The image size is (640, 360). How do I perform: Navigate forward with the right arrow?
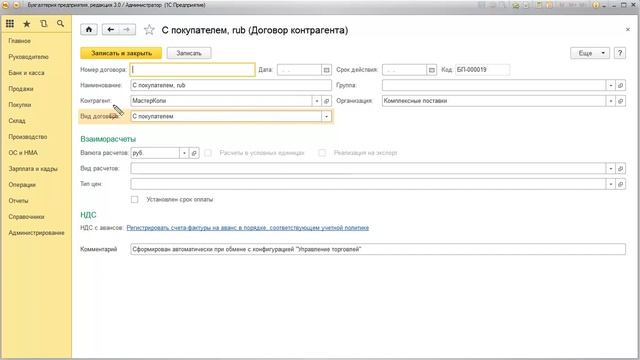tap(127, 29)
